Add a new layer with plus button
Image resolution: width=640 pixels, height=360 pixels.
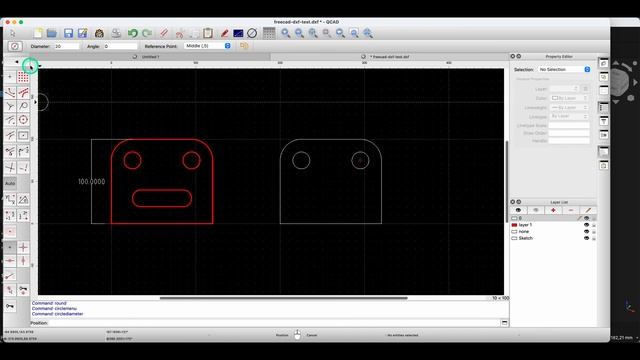coord(553,210)
